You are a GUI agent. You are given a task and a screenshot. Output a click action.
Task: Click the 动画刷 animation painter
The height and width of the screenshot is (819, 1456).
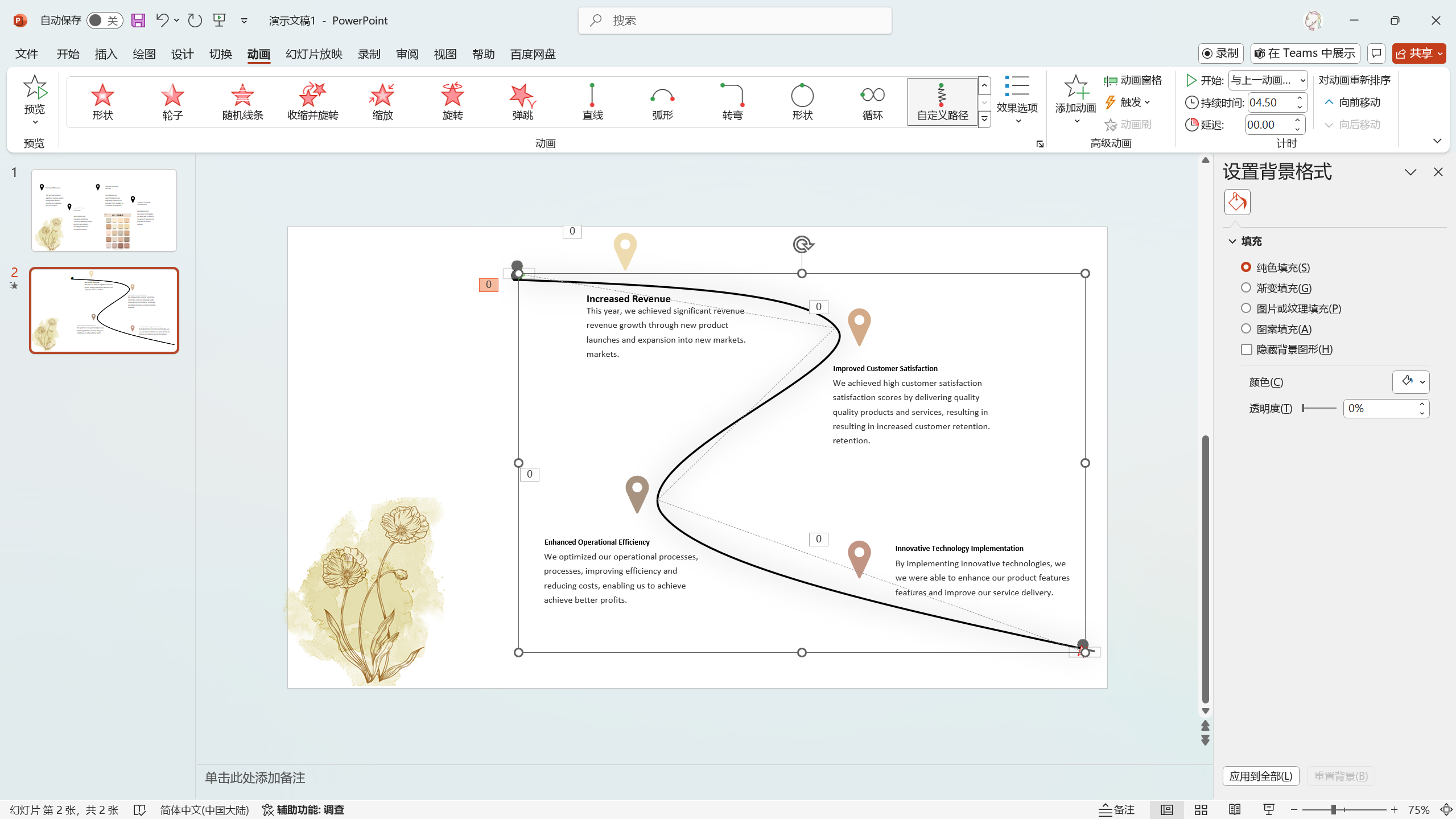point(1128,125)
